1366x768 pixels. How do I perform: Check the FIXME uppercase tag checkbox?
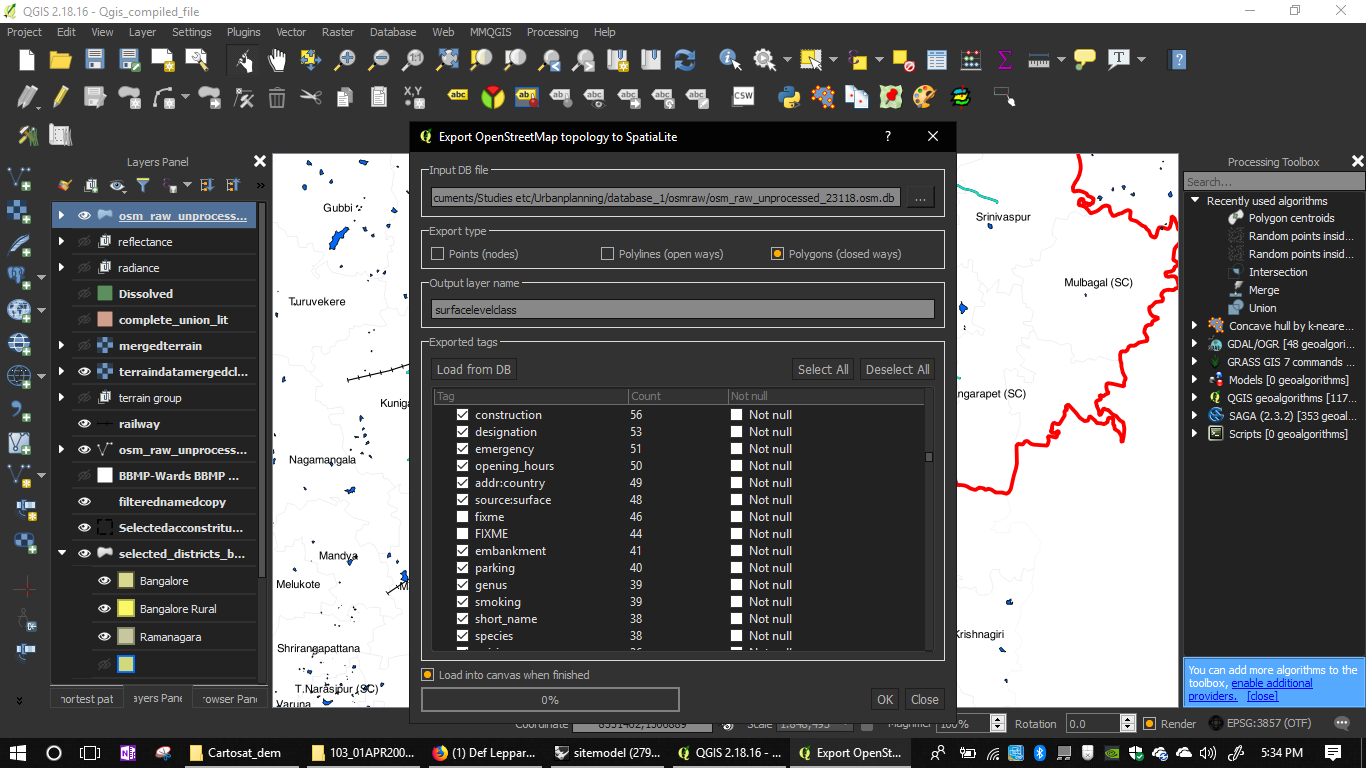tap(462, 534)
